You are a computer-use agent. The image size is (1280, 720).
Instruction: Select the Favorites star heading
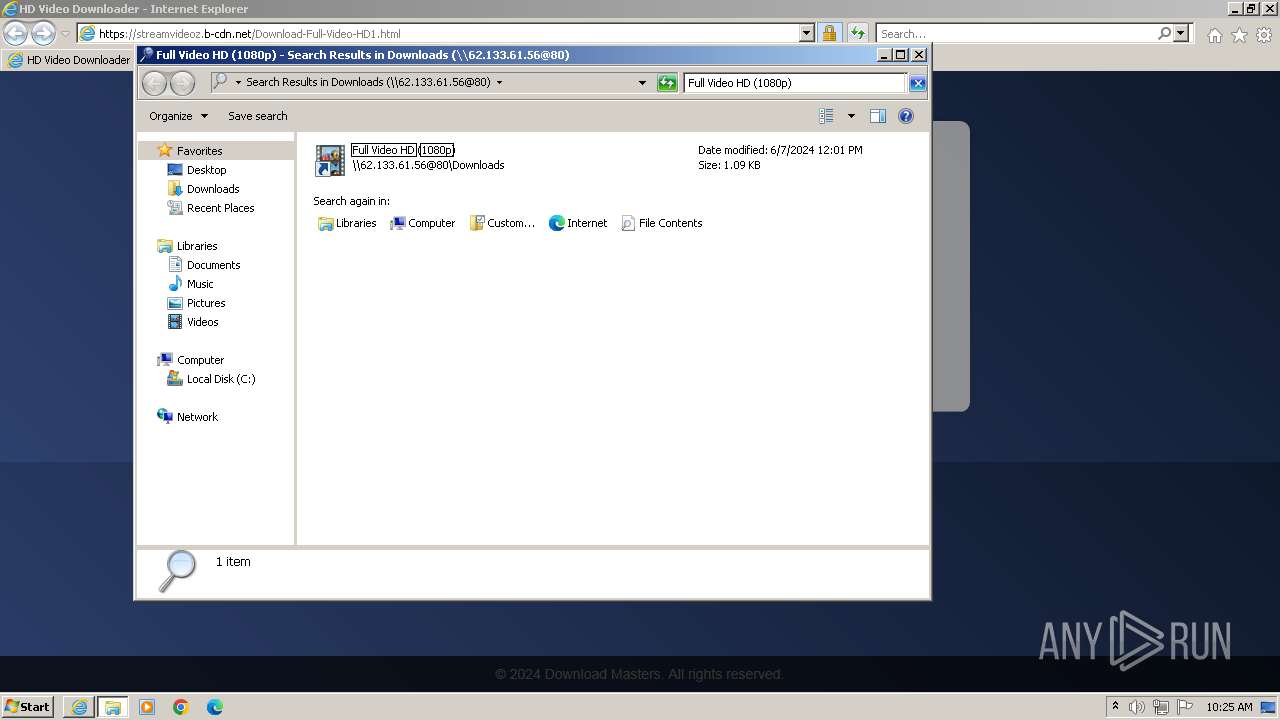click(199, 151)
